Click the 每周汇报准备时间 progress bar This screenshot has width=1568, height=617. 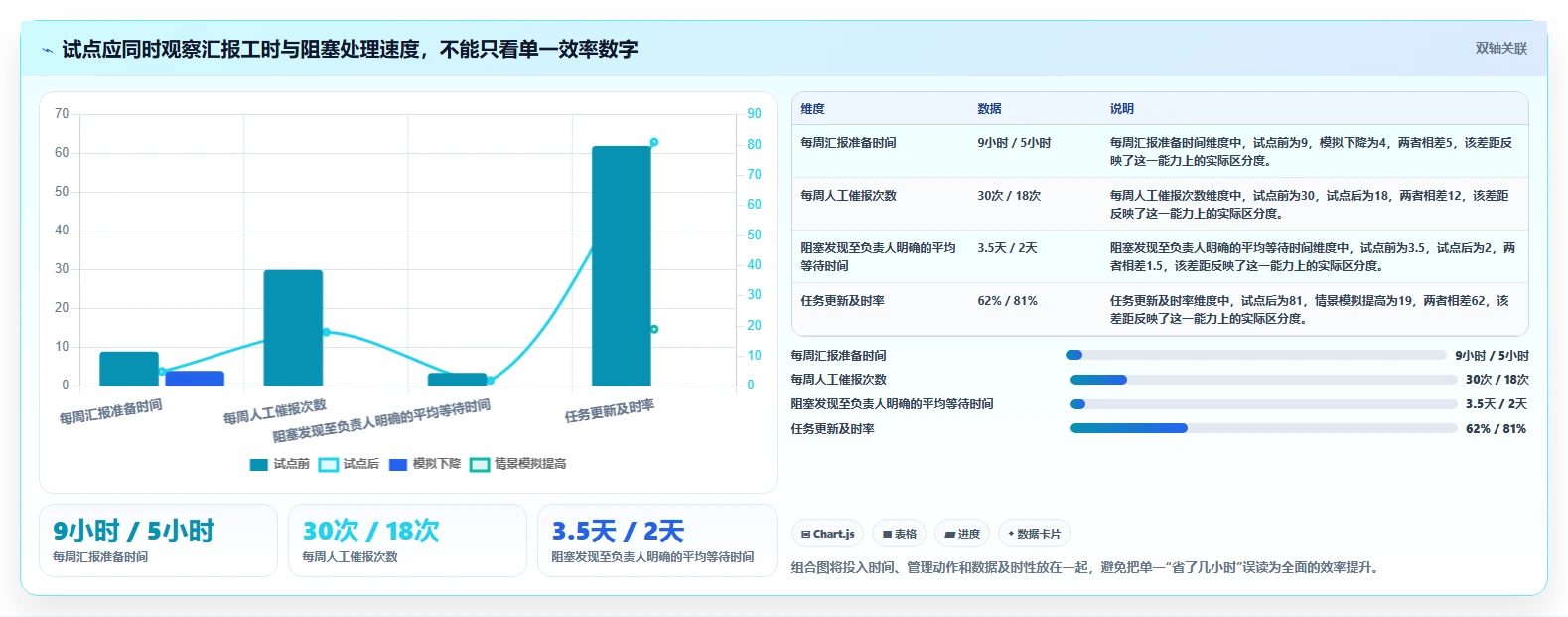pos(1255,355)
